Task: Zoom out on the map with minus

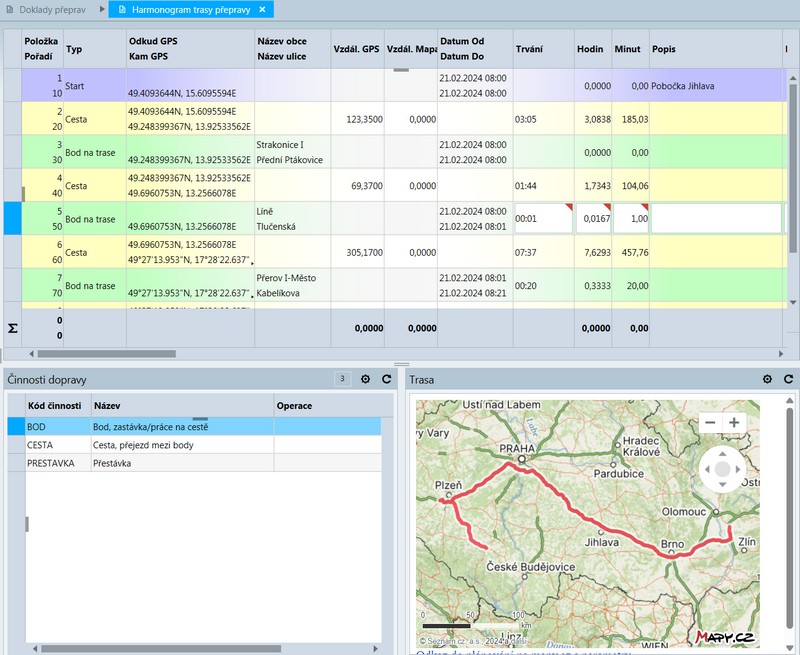Action: tap(710, 423)
